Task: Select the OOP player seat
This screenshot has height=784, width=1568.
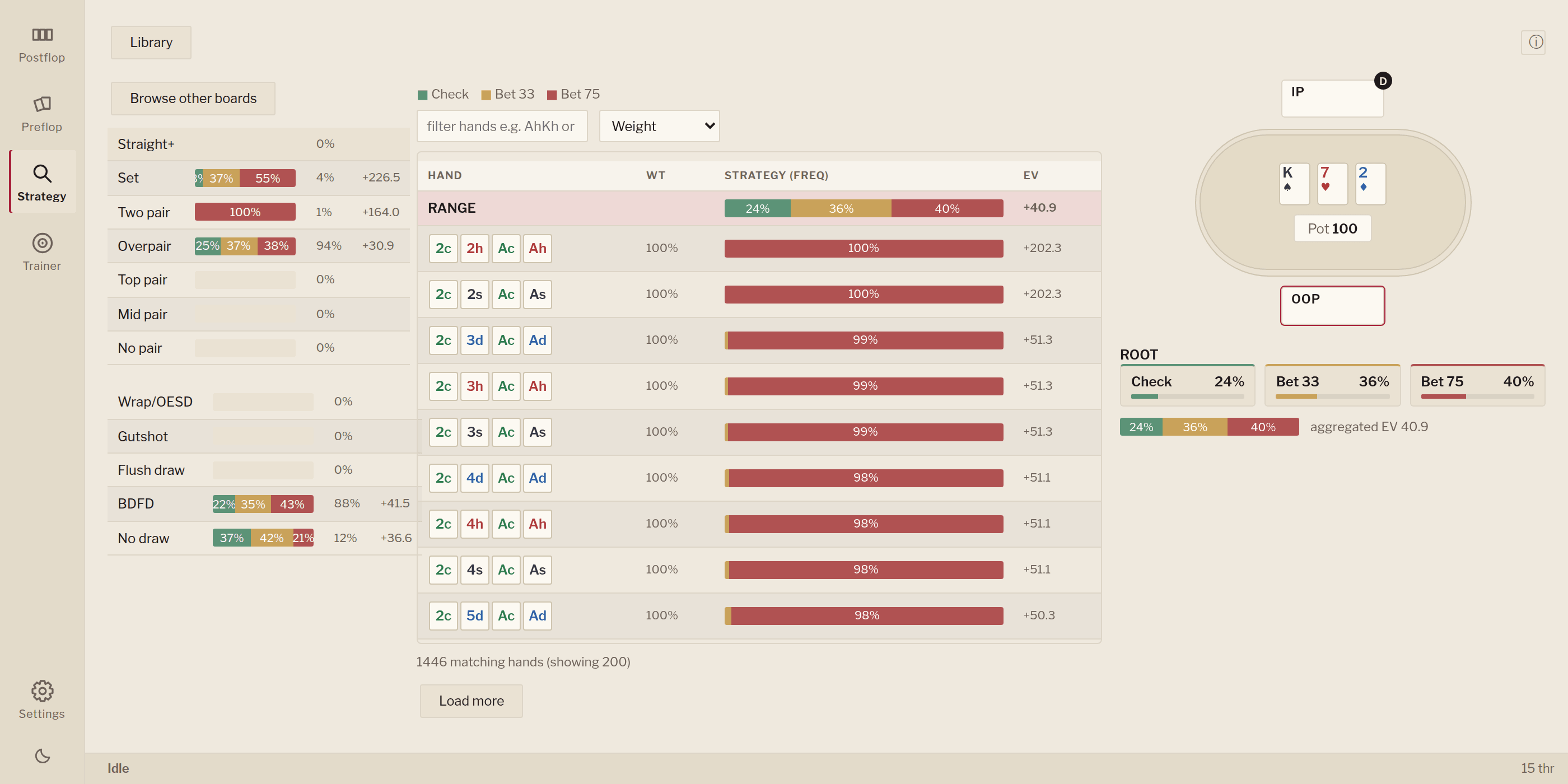Action: coord(1332,306)
